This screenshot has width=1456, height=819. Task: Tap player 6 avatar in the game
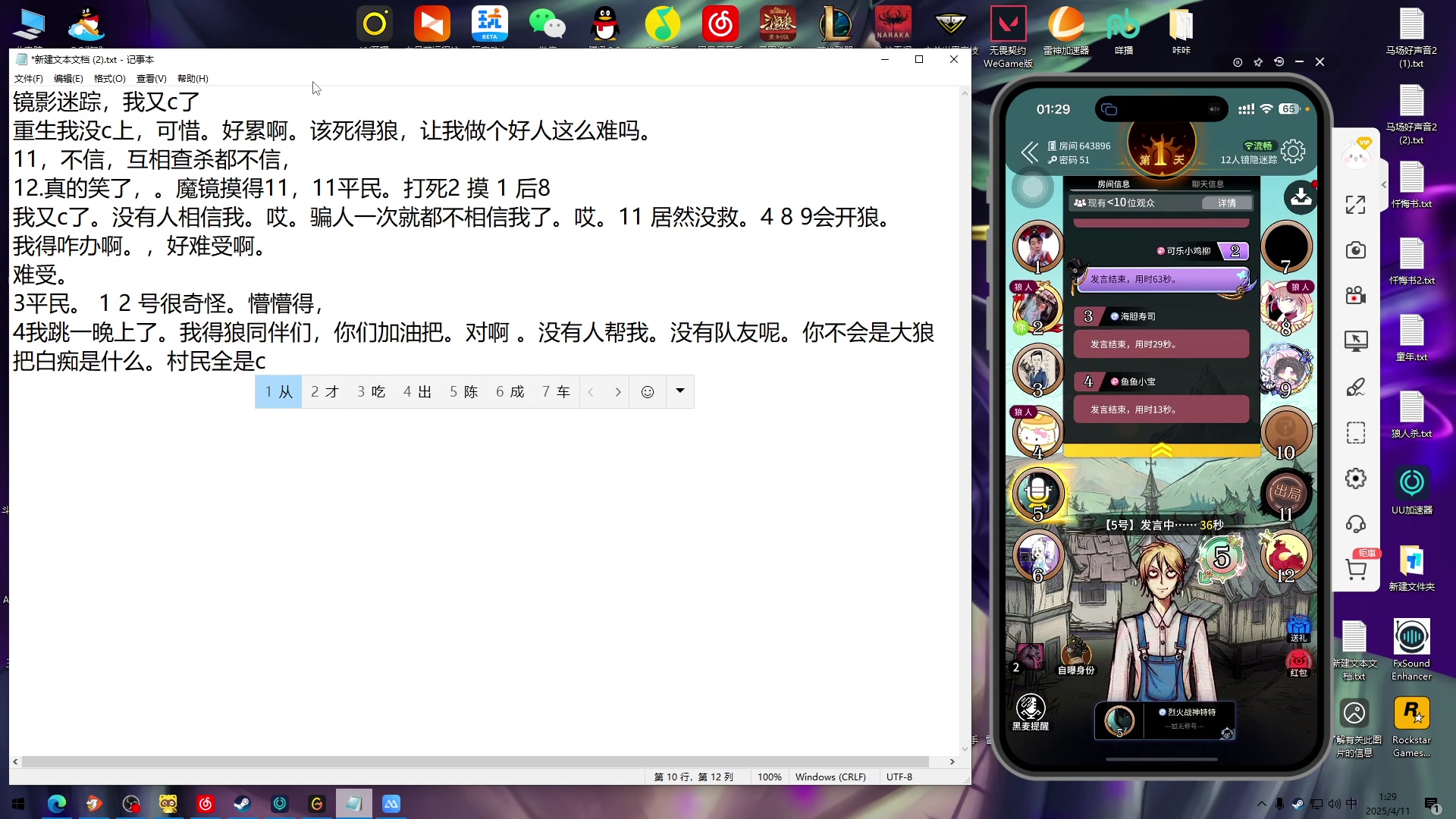[1038, 555]
